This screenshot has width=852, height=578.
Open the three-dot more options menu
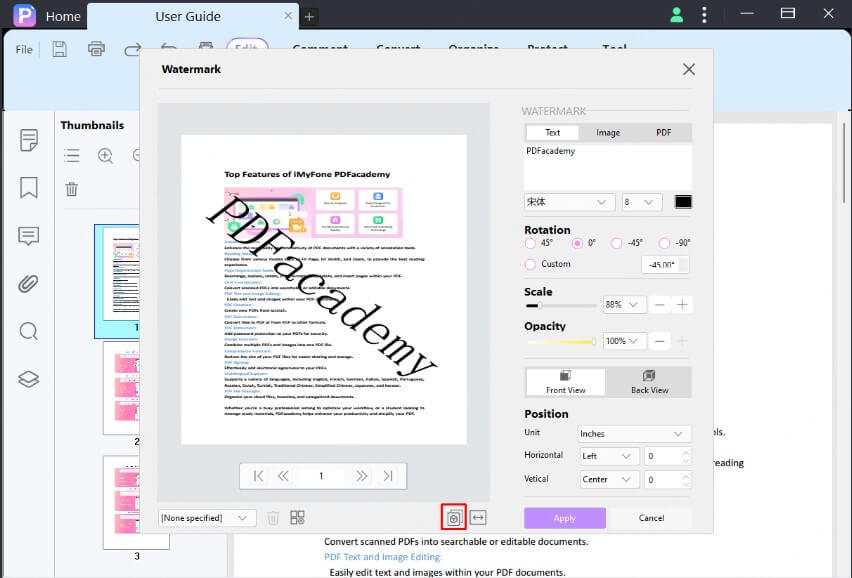(x=704, y=15)
